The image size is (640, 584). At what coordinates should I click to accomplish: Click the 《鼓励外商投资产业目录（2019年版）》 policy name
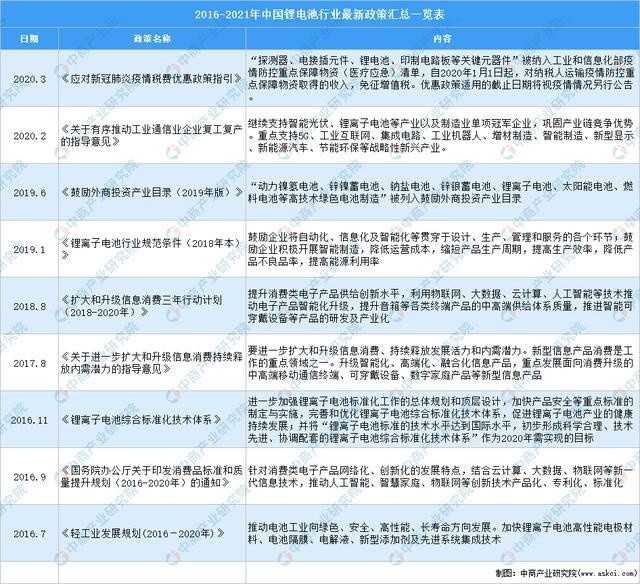pyautogui.click(x=152, y=192)
